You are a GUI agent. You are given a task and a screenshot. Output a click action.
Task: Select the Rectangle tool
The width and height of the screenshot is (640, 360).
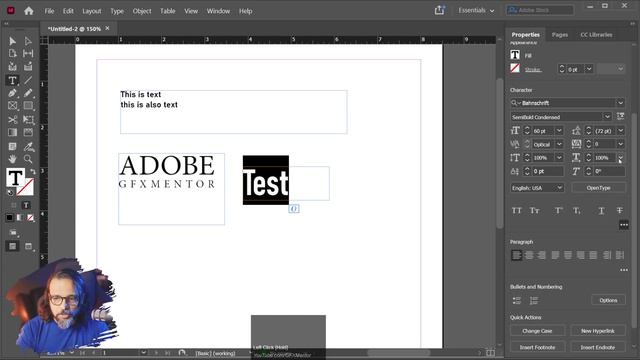pyautogui.click(x=28, y=106)
